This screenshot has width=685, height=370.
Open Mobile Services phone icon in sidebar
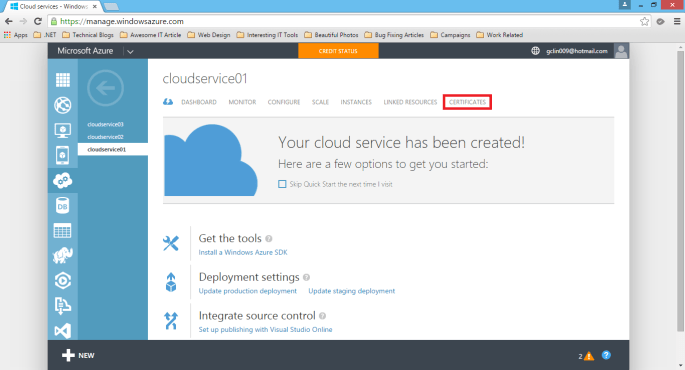click(x=62, y=155)
